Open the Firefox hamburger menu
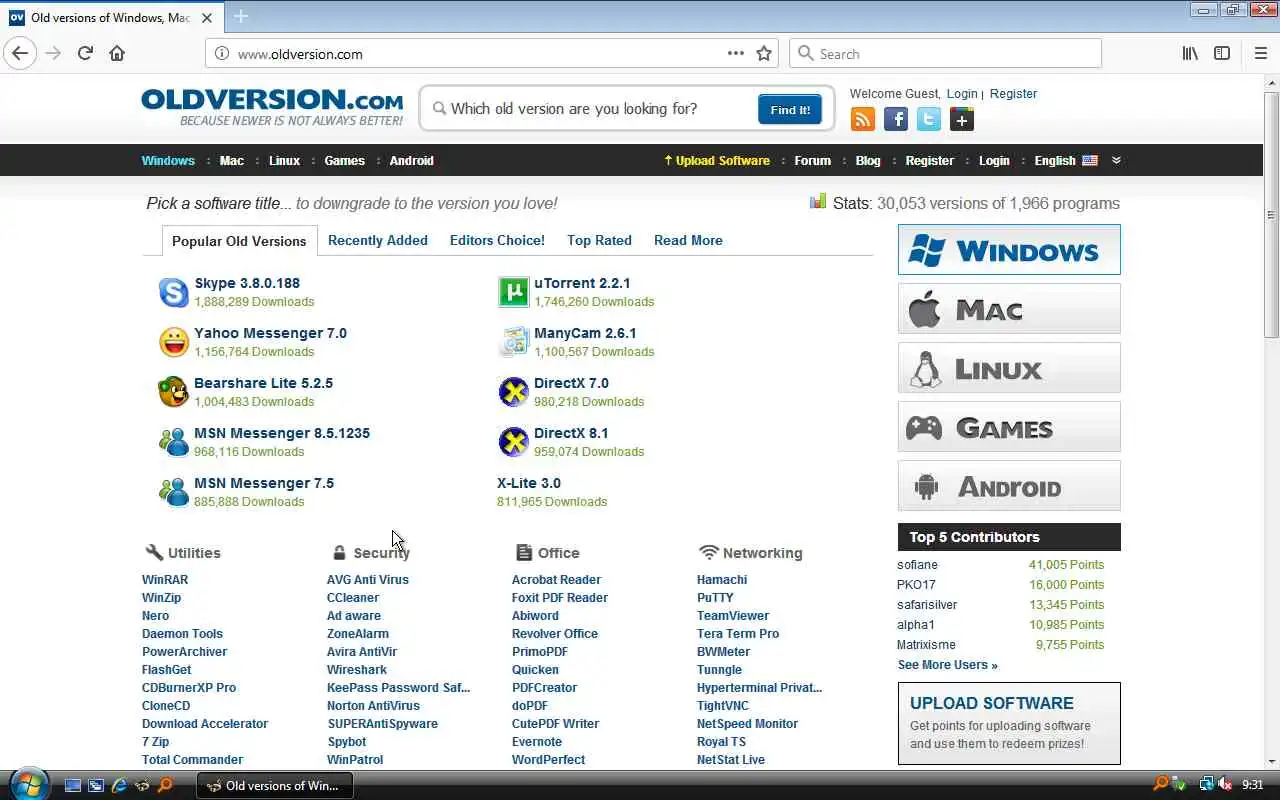 (1260, 54)
